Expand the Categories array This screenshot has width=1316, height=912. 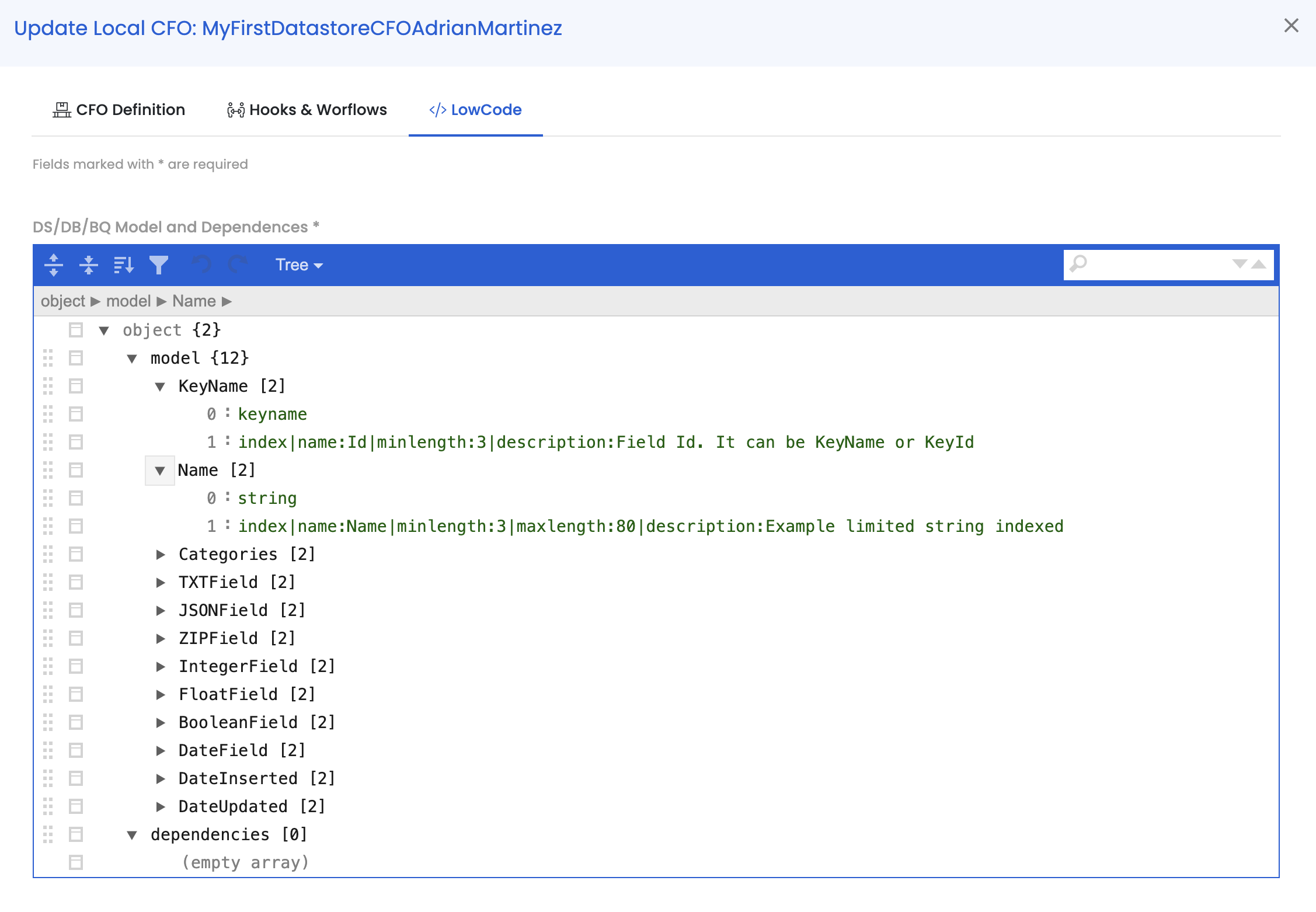coord(160,555)
